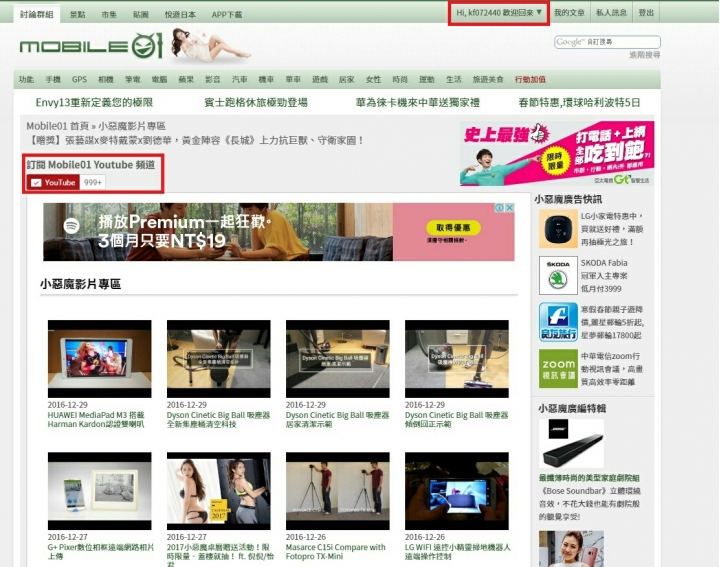The height and width of the screenshot is (567, 720).
Task: Open the LG WIFI 掃地機器人 video thumbnail
Action: [456, 491]
